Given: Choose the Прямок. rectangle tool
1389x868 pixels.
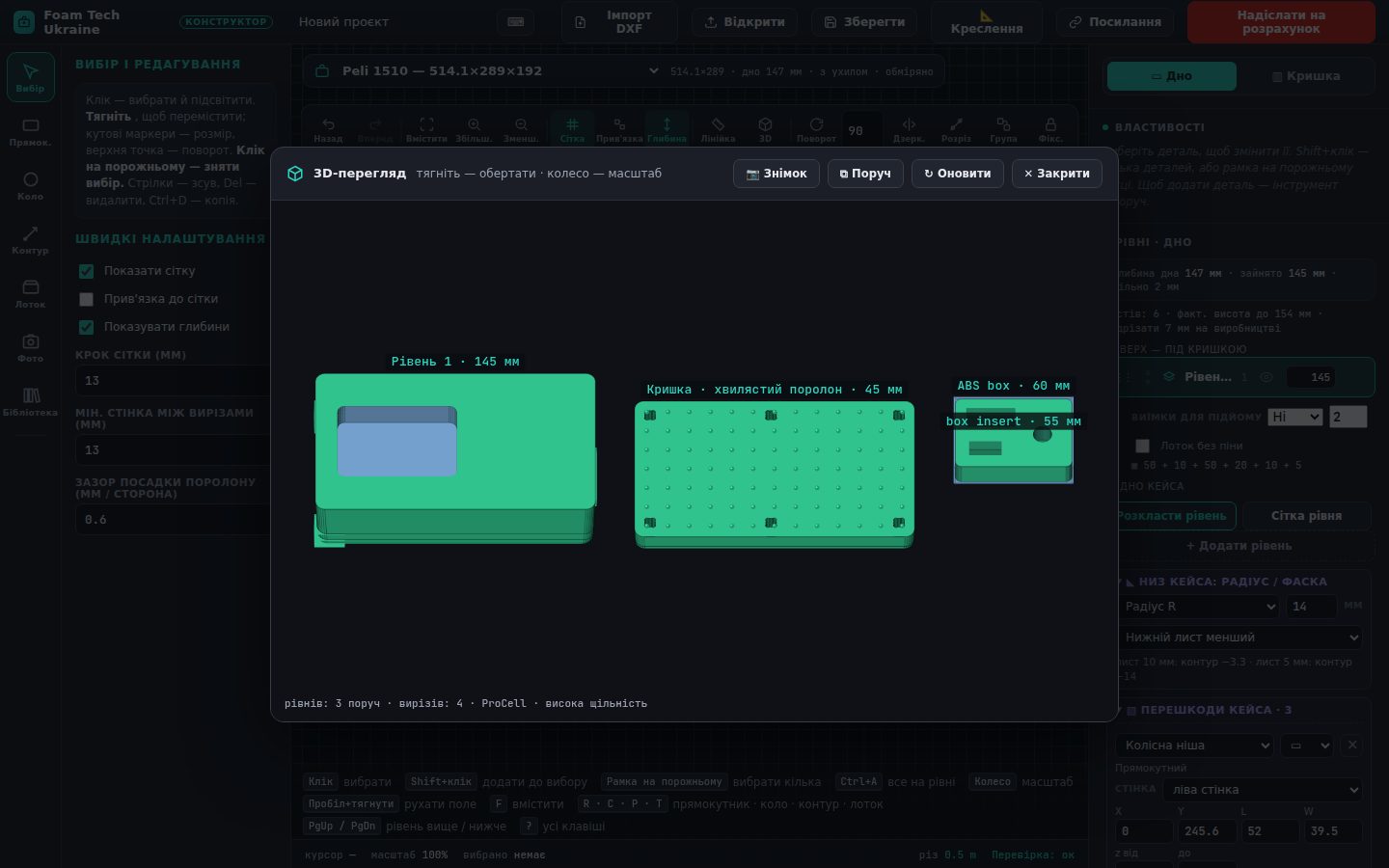Looking at the screenshot, I should tap(30, 131).
